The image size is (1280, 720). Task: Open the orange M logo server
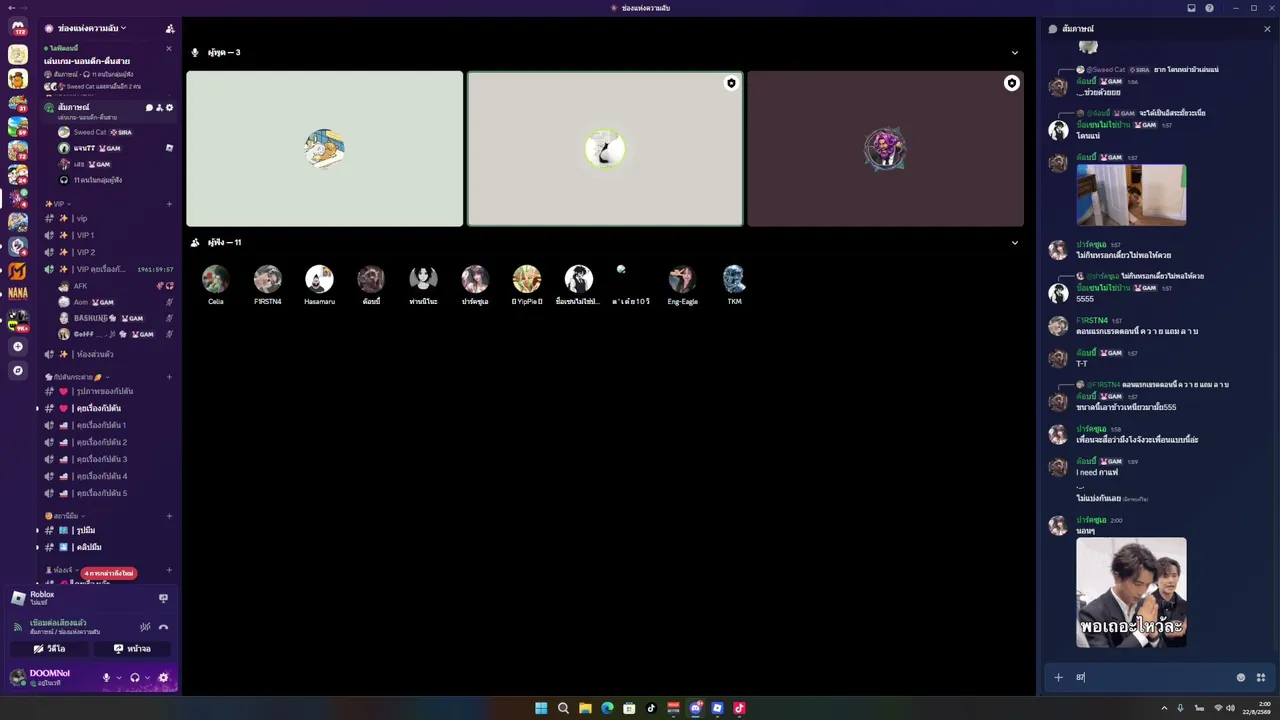click(17, 270)
